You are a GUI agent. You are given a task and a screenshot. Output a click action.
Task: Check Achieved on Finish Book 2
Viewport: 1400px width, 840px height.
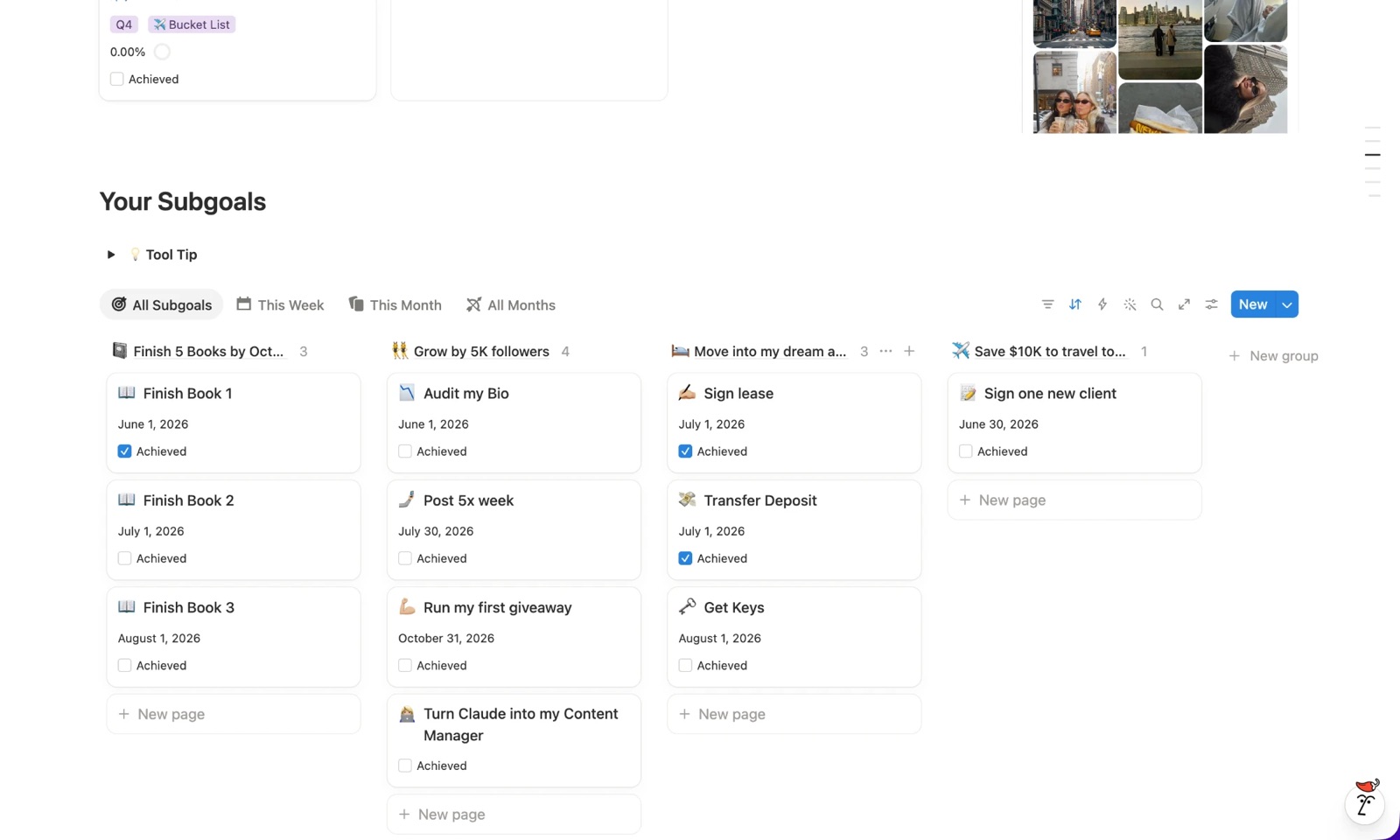[124, 558]
